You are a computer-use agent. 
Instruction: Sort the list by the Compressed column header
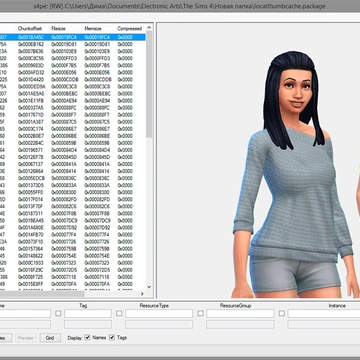(x=131, y=28)
